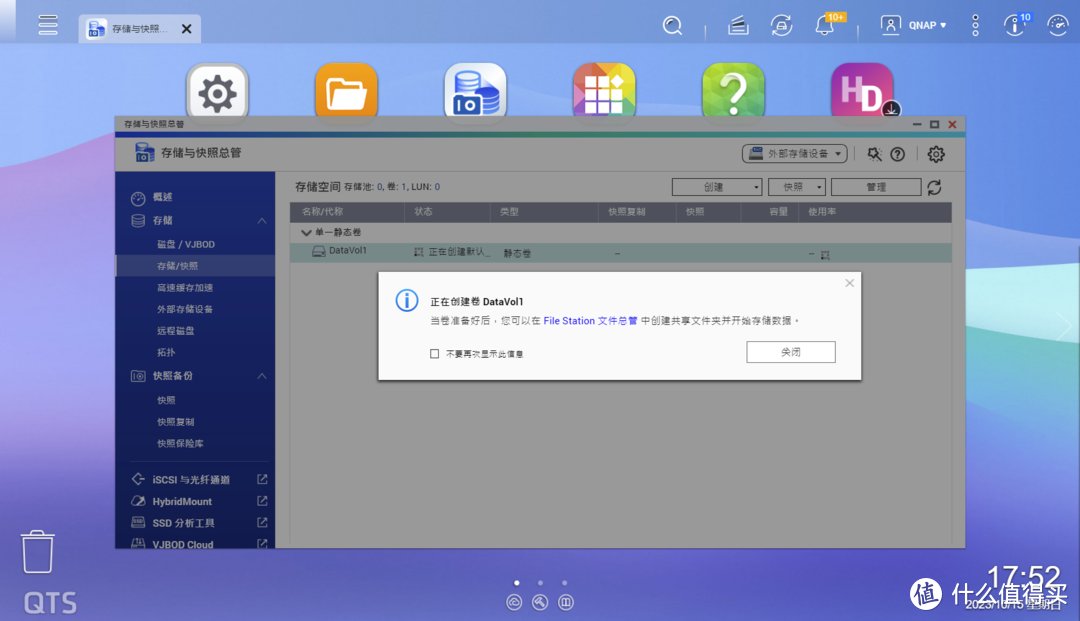Image resolution: width=1080 pixels, height=621 pixels.
Task: Open the three-dot more options menu
Action: coord(975,25)
